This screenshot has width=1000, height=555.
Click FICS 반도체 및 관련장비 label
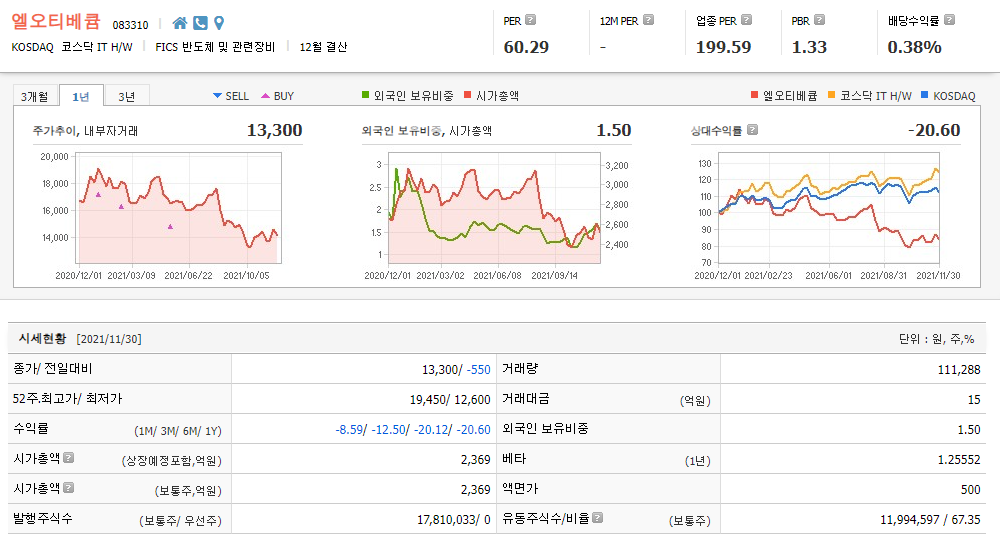coord(215,47)
